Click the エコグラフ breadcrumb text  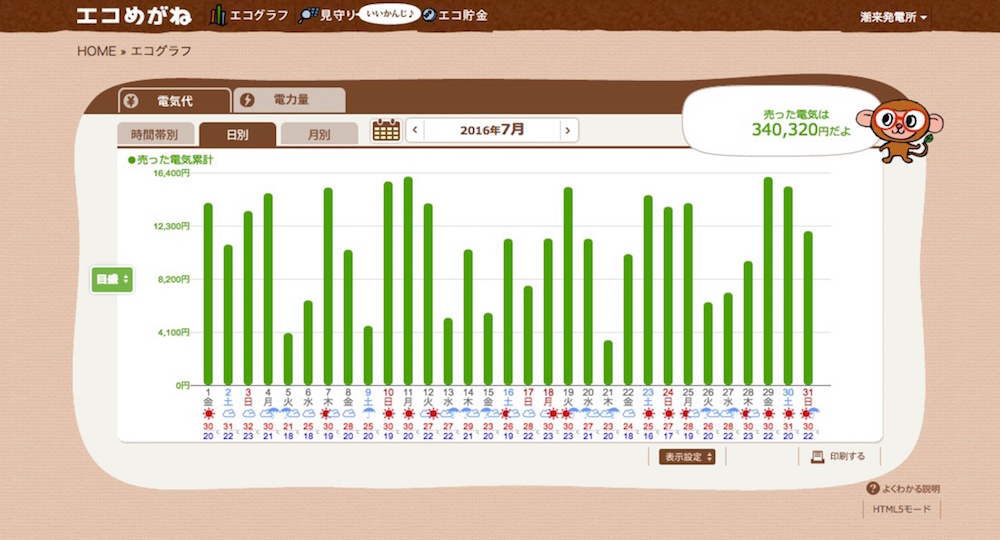(161, 51)
